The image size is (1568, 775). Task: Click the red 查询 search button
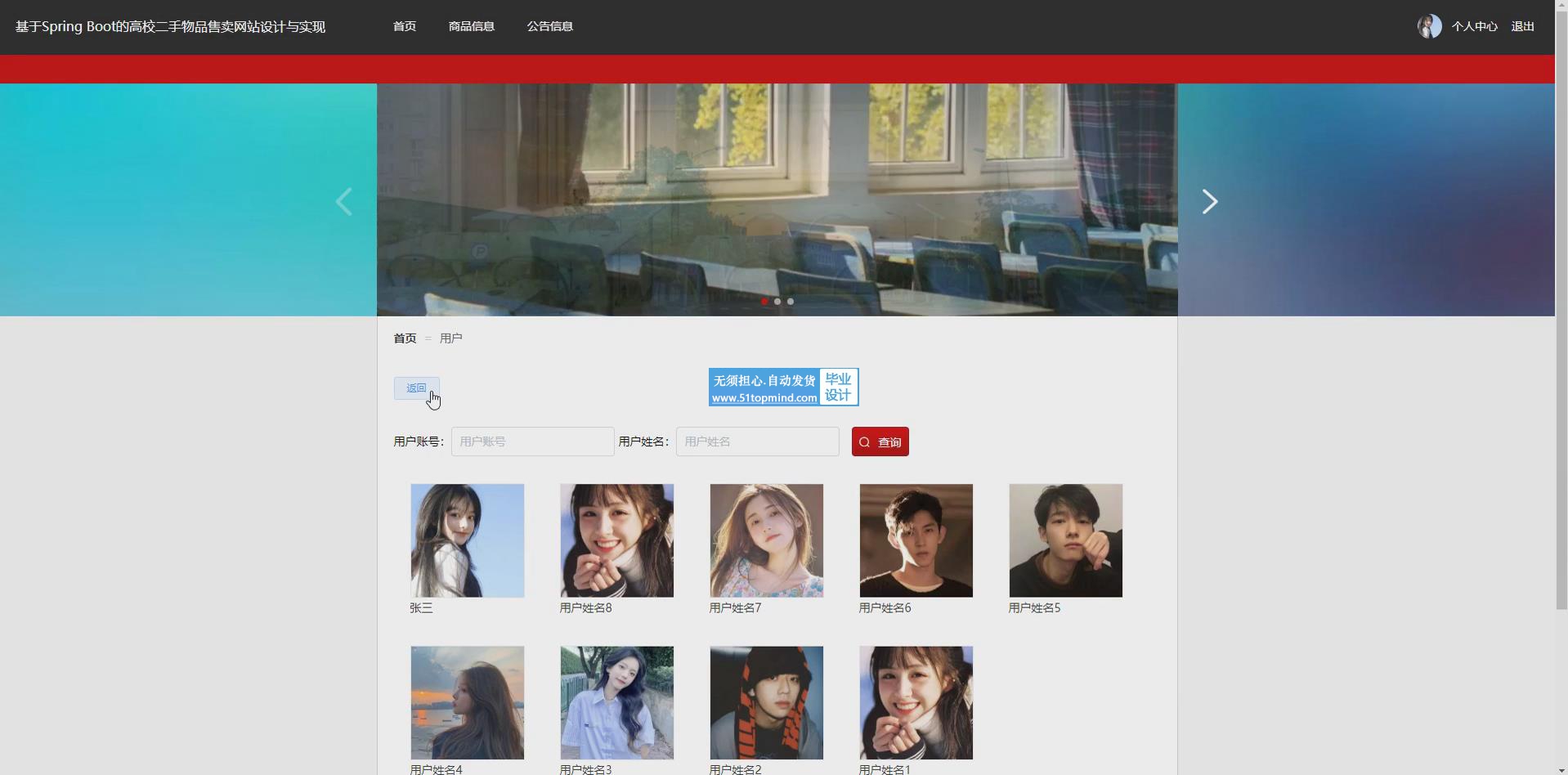[880, 441]
